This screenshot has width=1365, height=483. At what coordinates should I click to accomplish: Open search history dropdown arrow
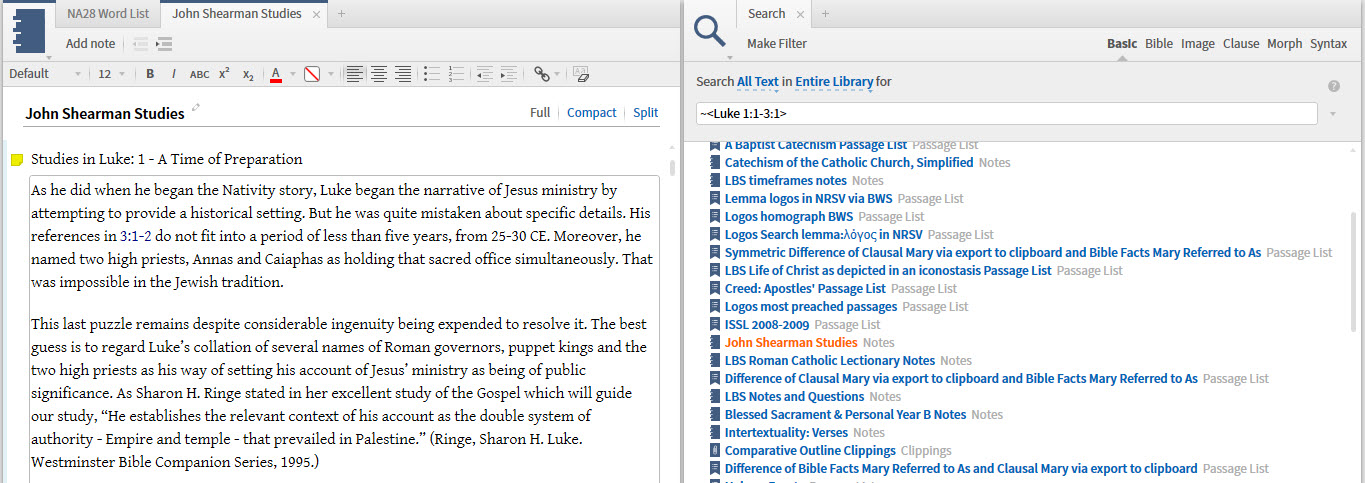(1334, 114)
